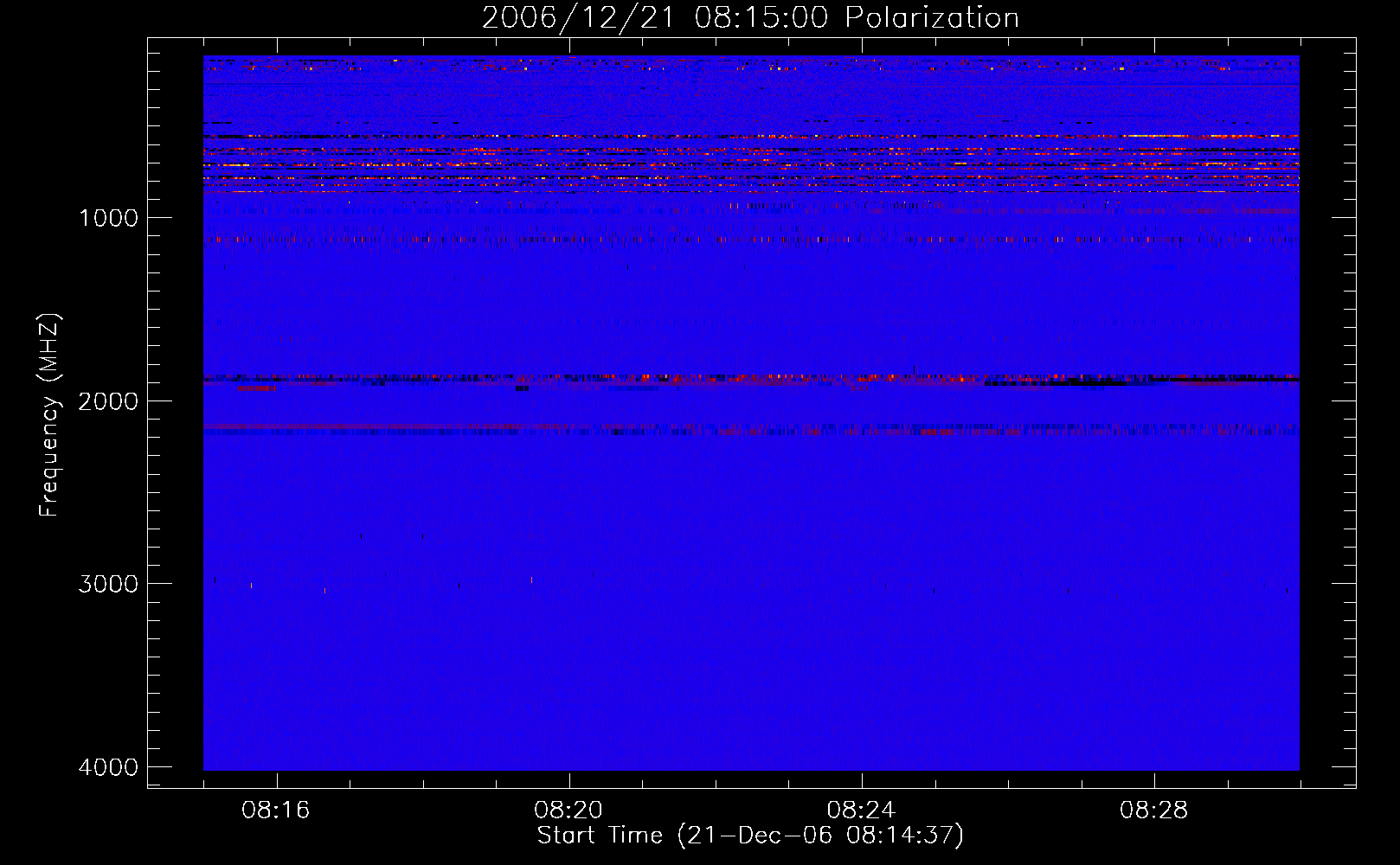Click the "Frequency (MHZ)" y-axis label
This screenshot has width=1400, height=865.
[50, 415]
